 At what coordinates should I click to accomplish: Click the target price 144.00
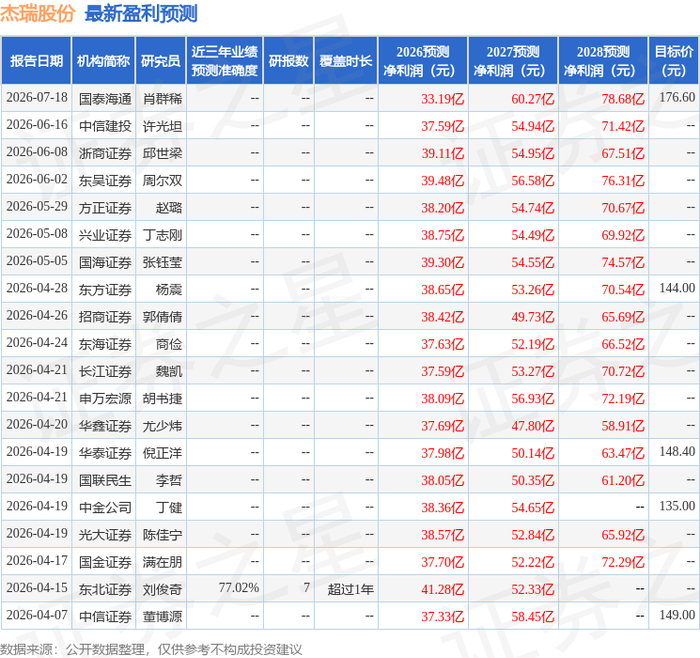coord(677,288)
